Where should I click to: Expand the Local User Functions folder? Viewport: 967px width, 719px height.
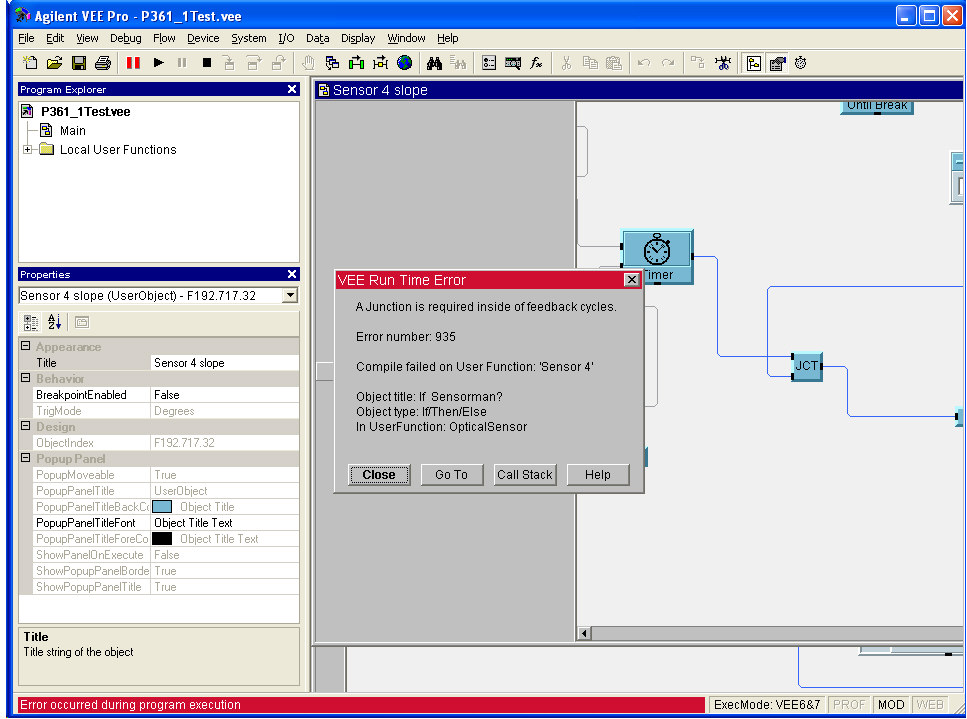28,150
